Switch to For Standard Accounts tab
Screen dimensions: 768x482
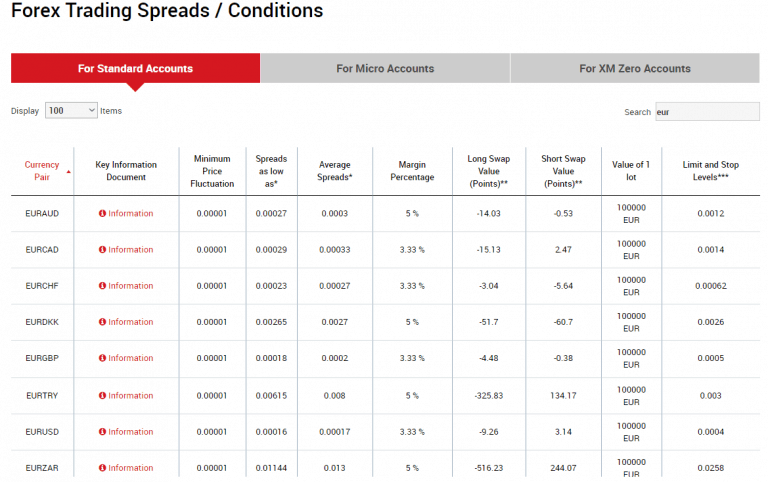point(135,69)
